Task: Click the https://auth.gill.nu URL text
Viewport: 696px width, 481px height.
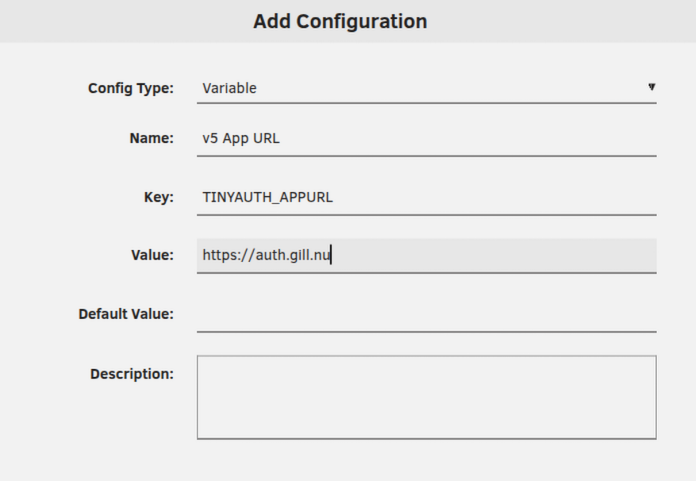Action: point(266,255)
